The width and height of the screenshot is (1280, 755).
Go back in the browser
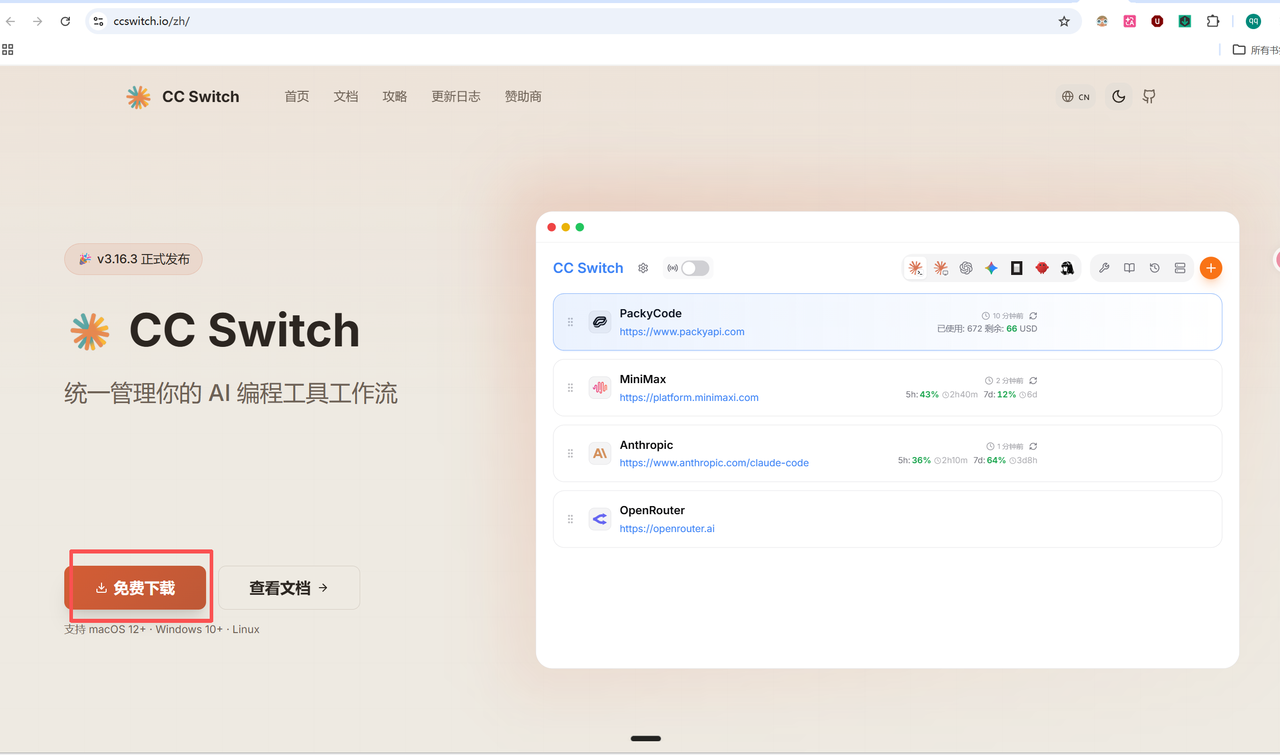click(x=11, y=21)
